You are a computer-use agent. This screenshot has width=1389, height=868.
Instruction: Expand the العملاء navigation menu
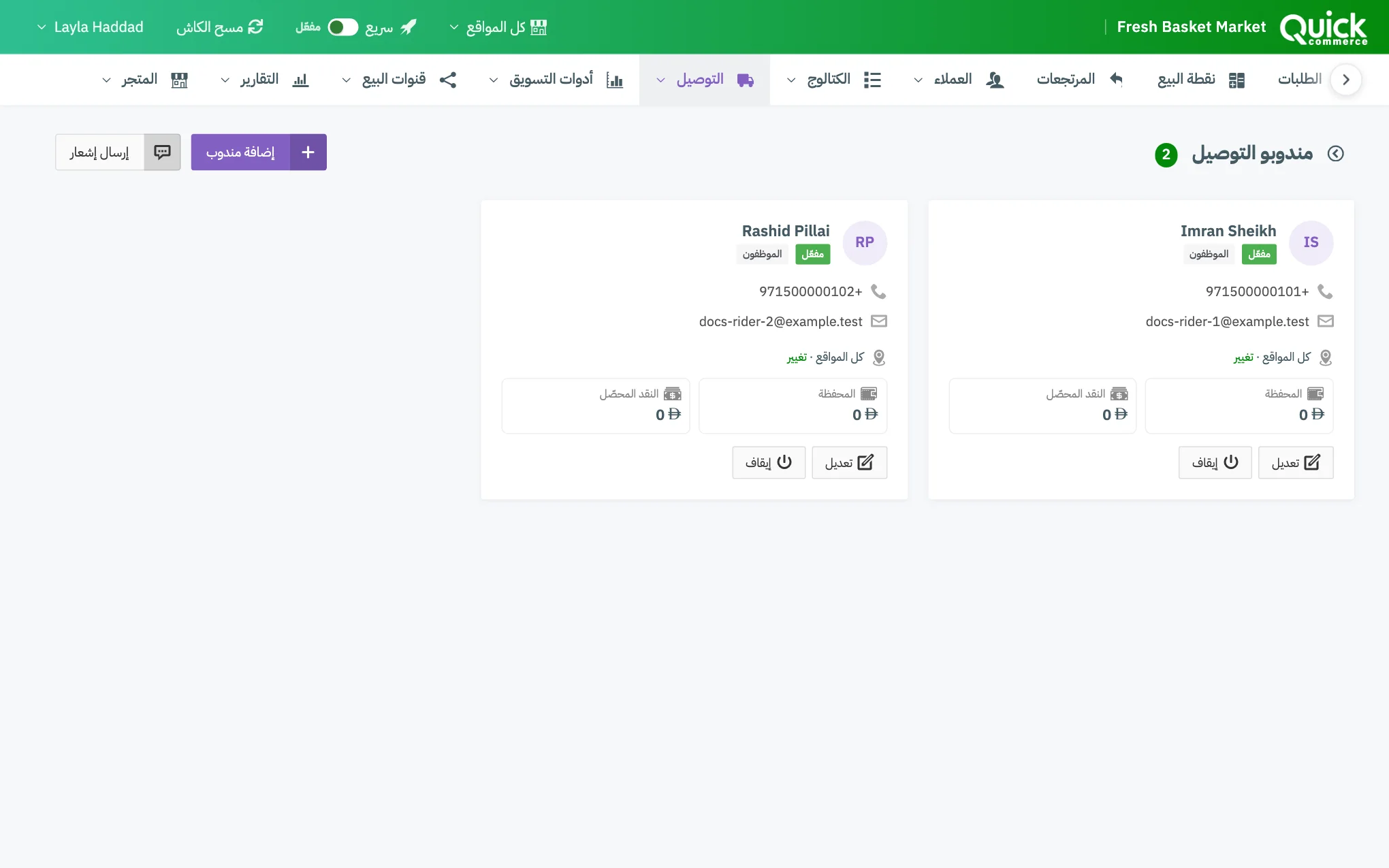coord(959,80)
